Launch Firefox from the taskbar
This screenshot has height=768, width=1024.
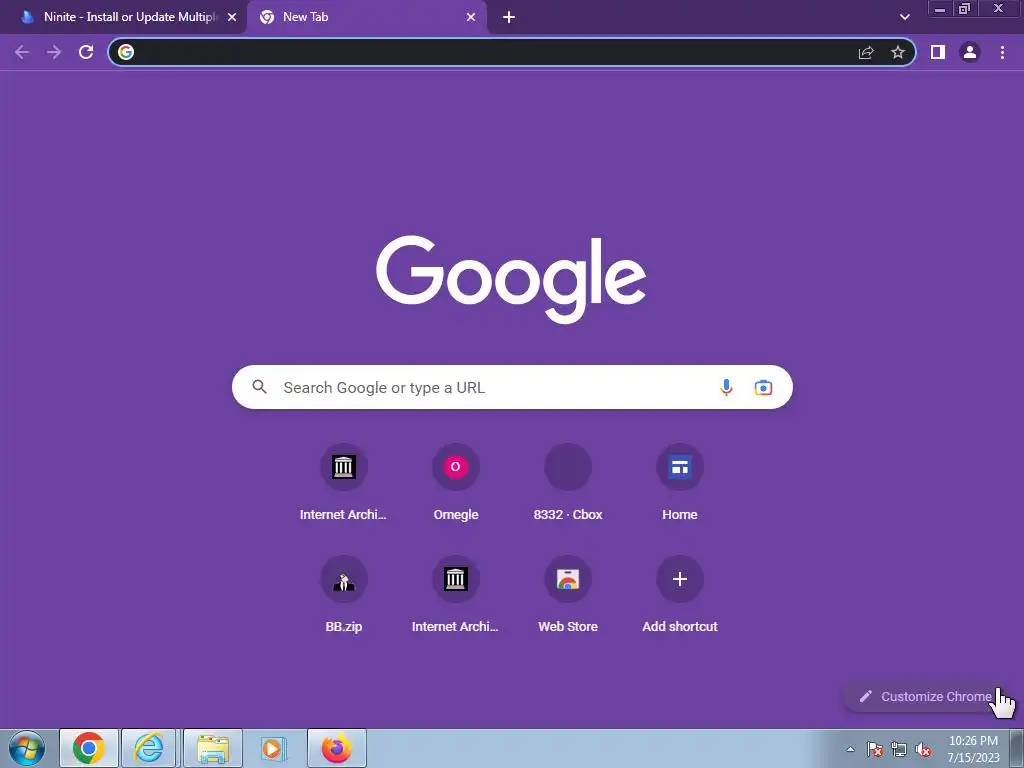point(337,748)
